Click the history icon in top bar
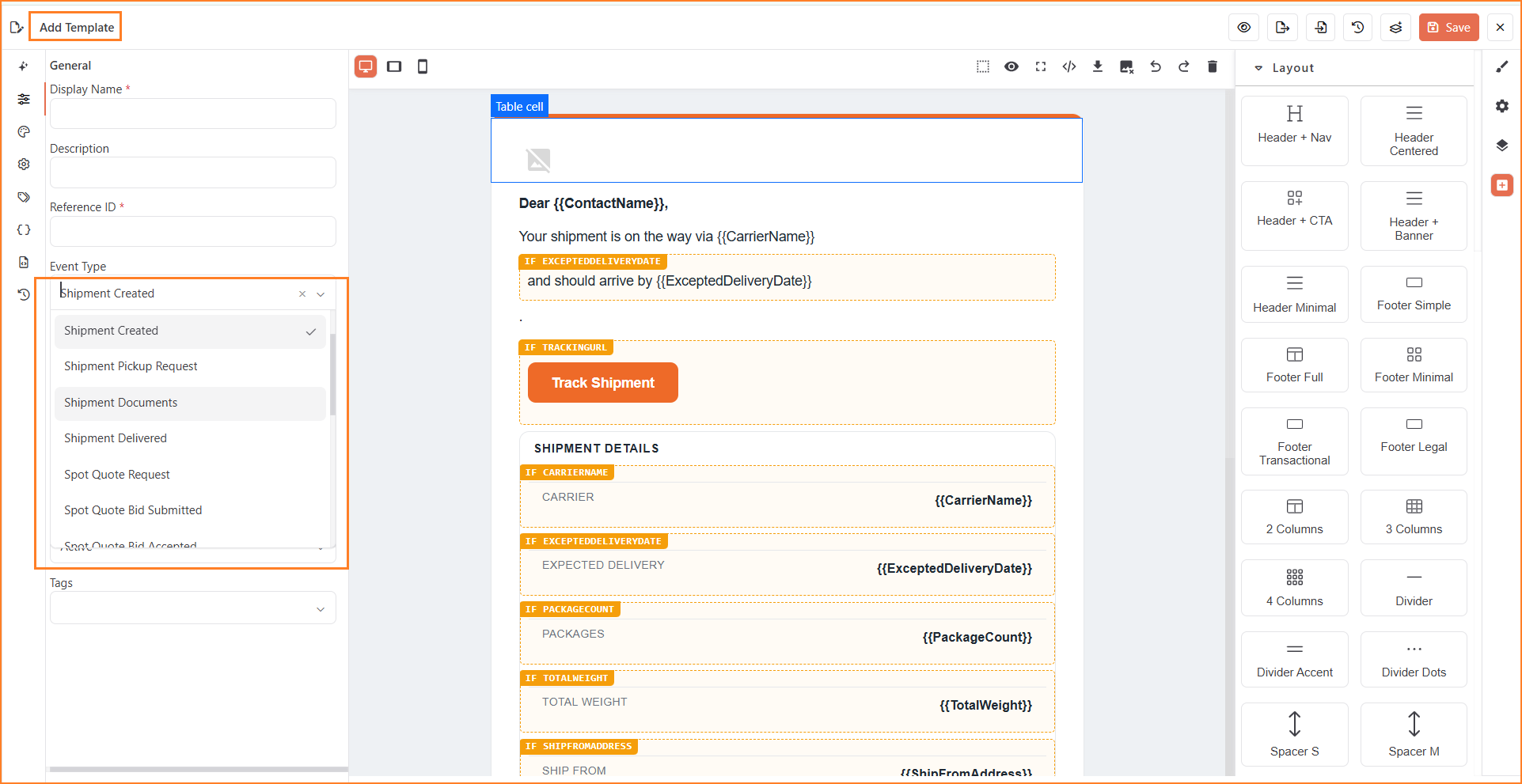 1358,28
